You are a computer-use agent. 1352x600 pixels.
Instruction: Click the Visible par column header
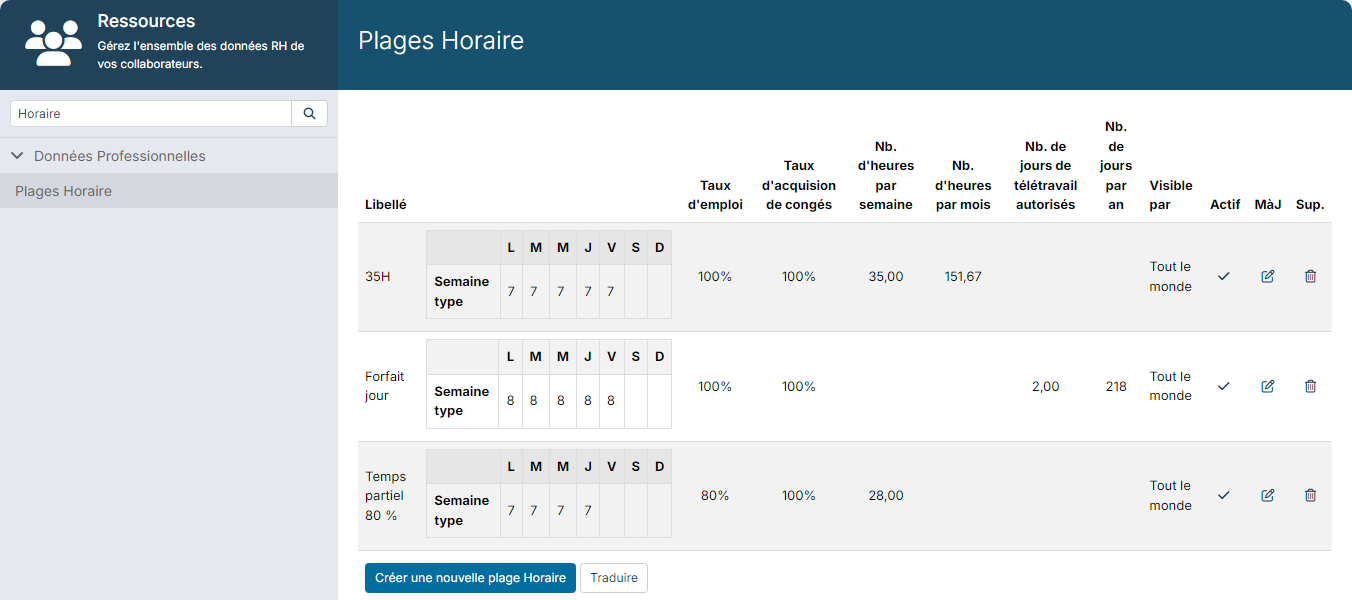click(1171, 194)
